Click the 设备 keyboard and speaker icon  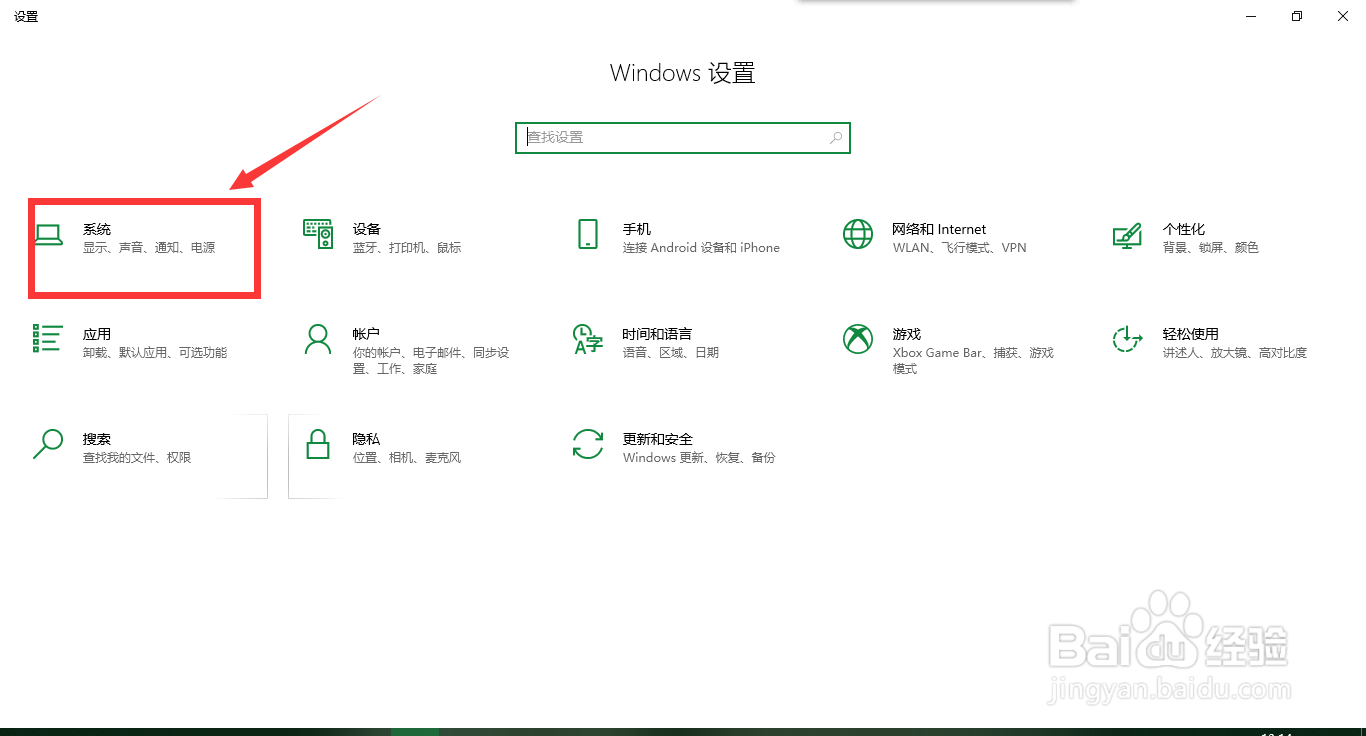[x=318, y=234]
